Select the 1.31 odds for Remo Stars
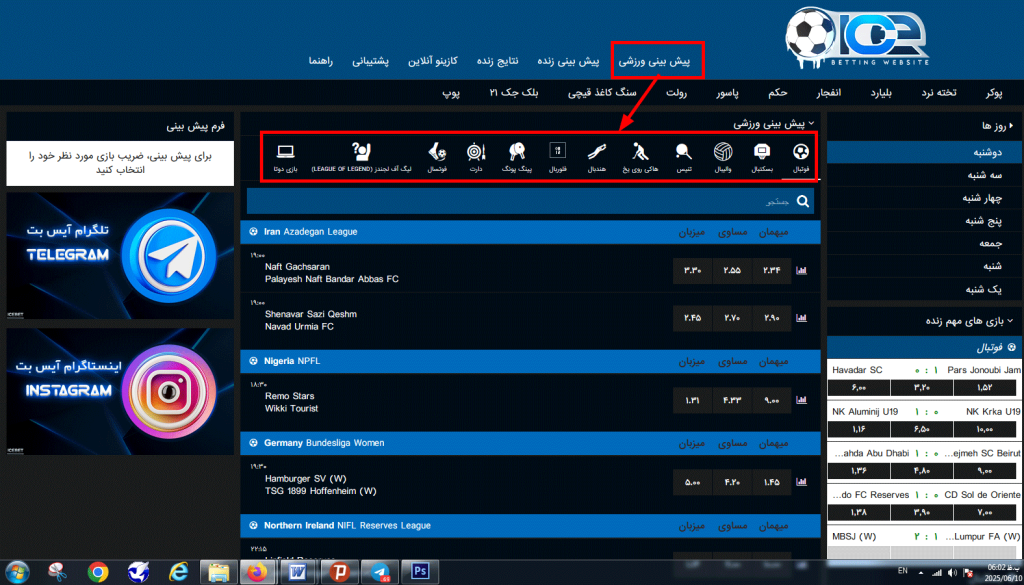 tap(692, 399)
